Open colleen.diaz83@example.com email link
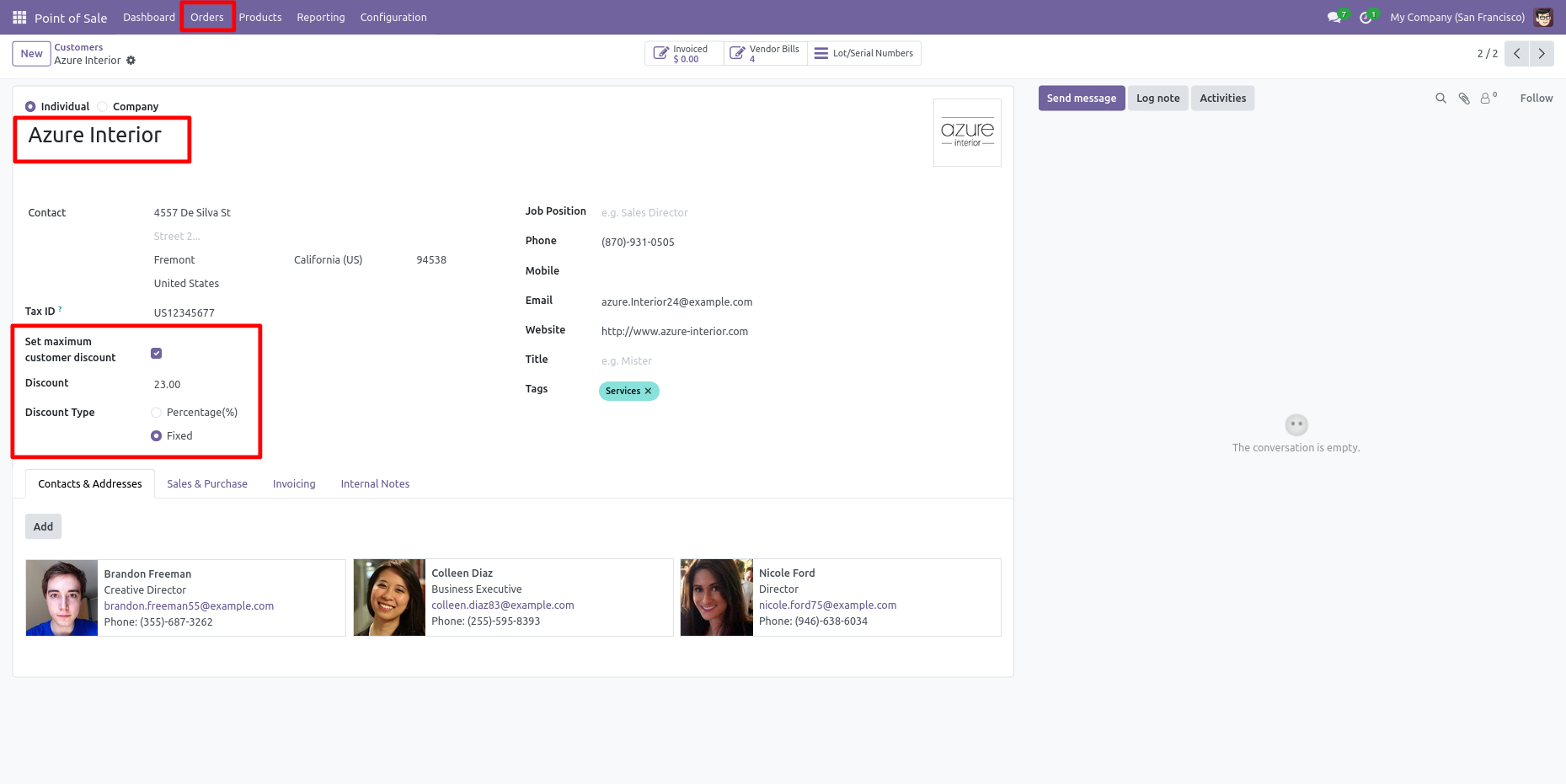The height and width of the screenshot is (784, 1566). [x=503, y=605]
